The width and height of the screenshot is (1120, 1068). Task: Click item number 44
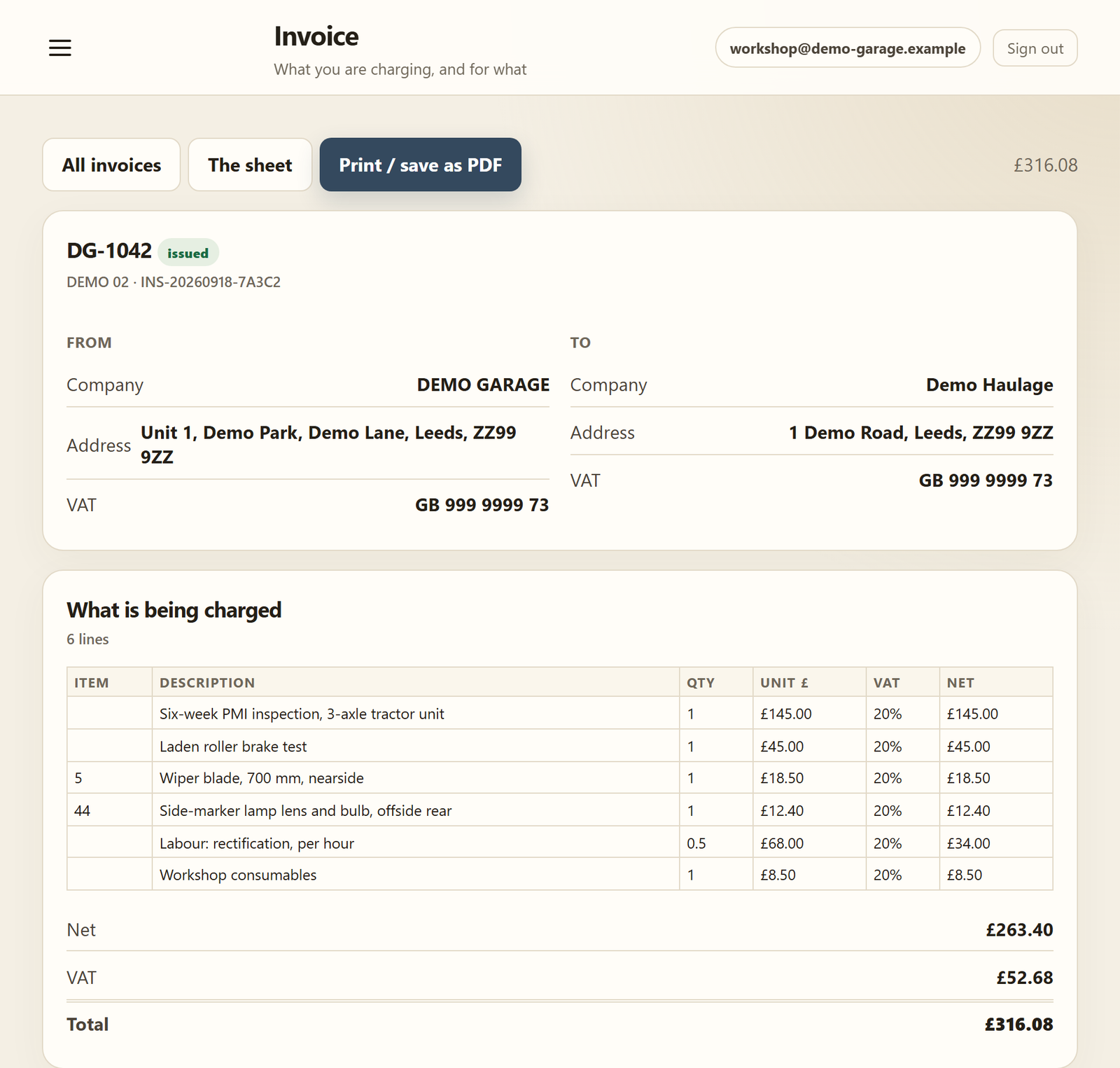(82, 811)
